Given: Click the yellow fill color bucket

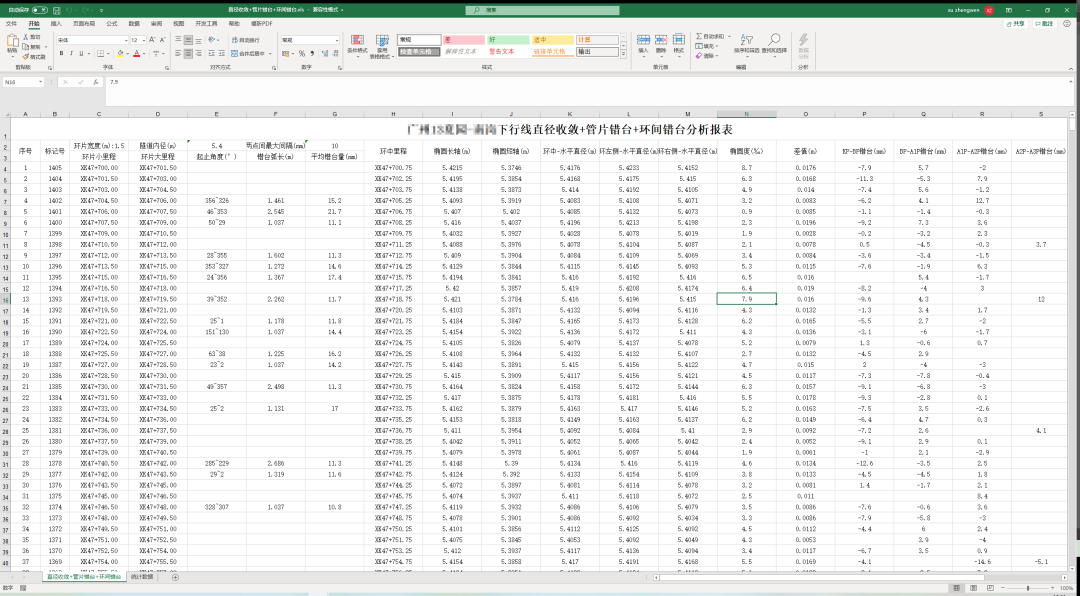Looking at the screenshot, I should (x=120, y=53).
